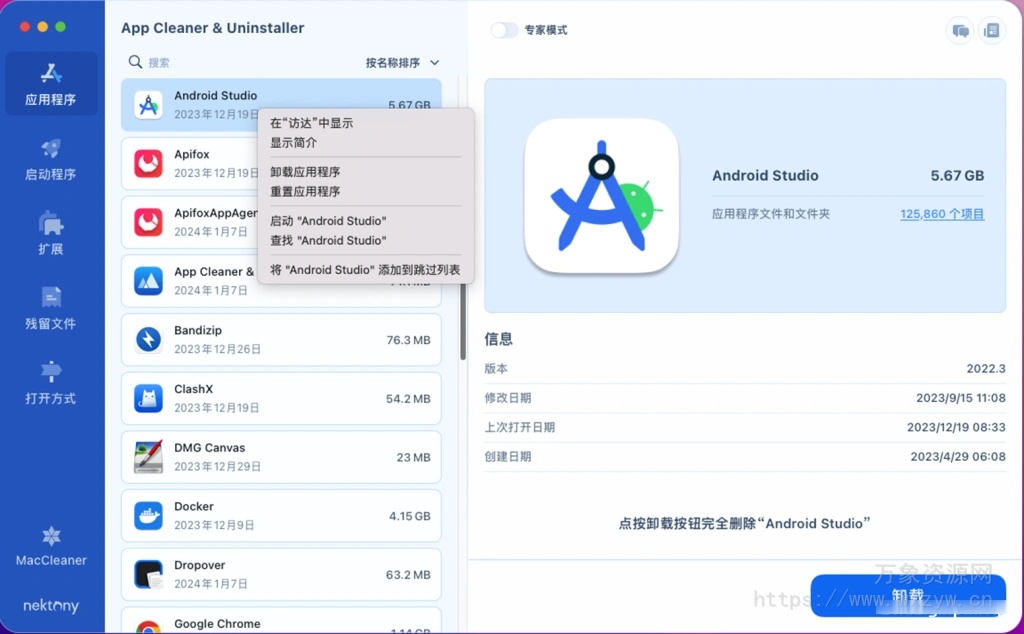
Task: Select 显示简介 in the context menu
Action: [294, 142]
